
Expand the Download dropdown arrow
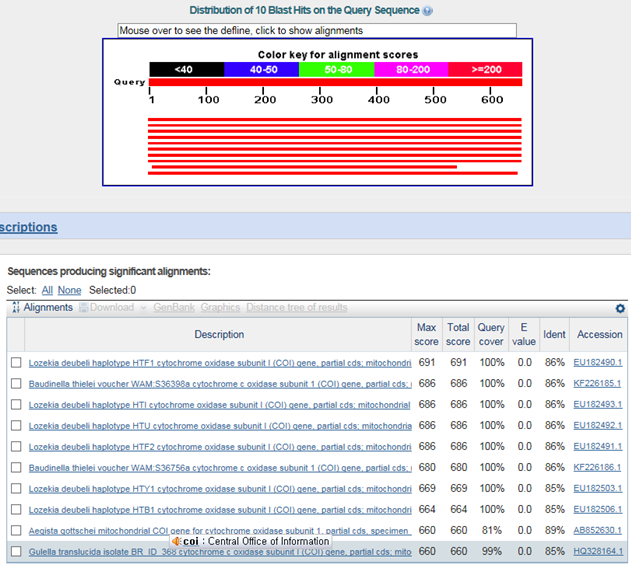[x=143, y=308]
